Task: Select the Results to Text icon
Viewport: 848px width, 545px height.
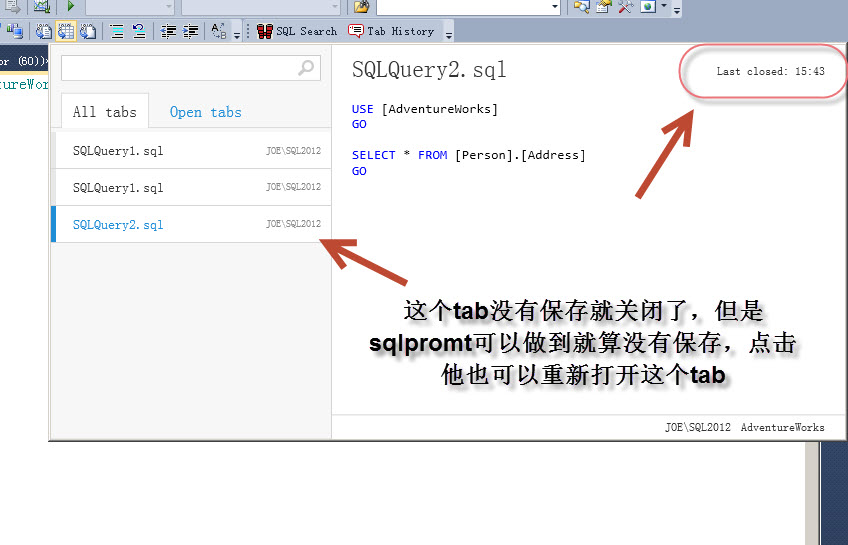Action: 43,31
